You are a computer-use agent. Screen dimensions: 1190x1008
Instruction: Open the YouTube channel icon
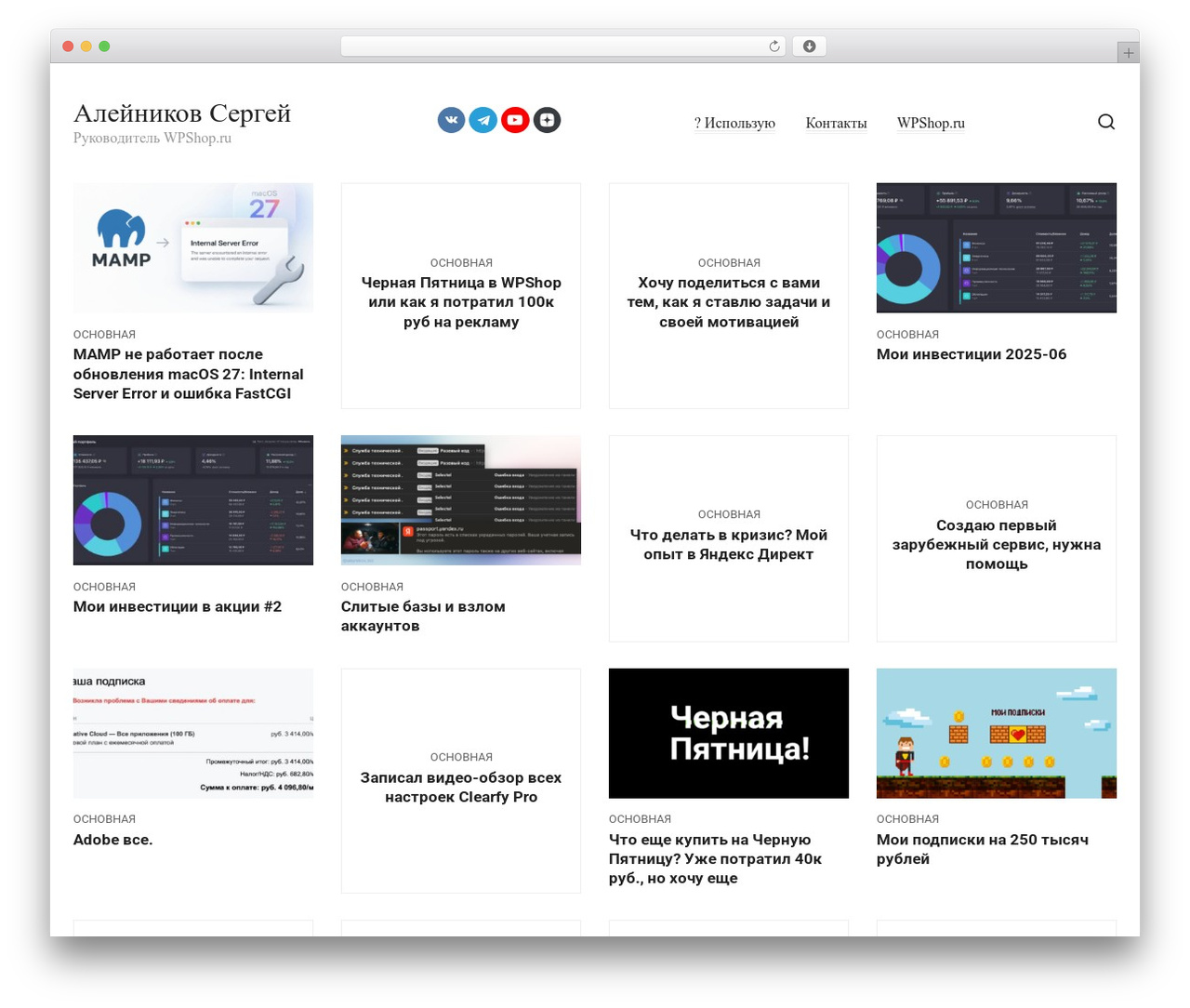point(515,120)
